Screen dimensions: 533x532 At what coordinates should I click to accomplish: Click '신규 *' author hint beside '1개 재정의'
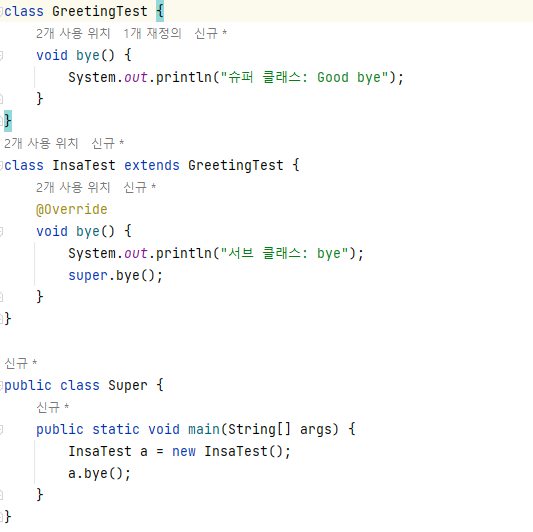point(210,33)
